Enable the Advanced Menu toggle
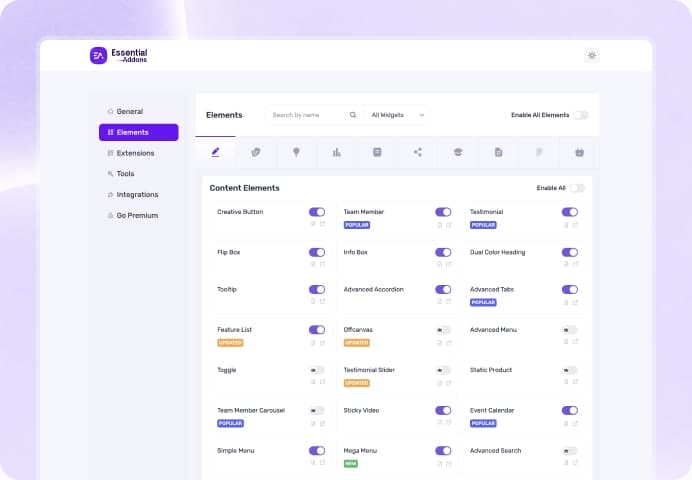 point(570,330)
